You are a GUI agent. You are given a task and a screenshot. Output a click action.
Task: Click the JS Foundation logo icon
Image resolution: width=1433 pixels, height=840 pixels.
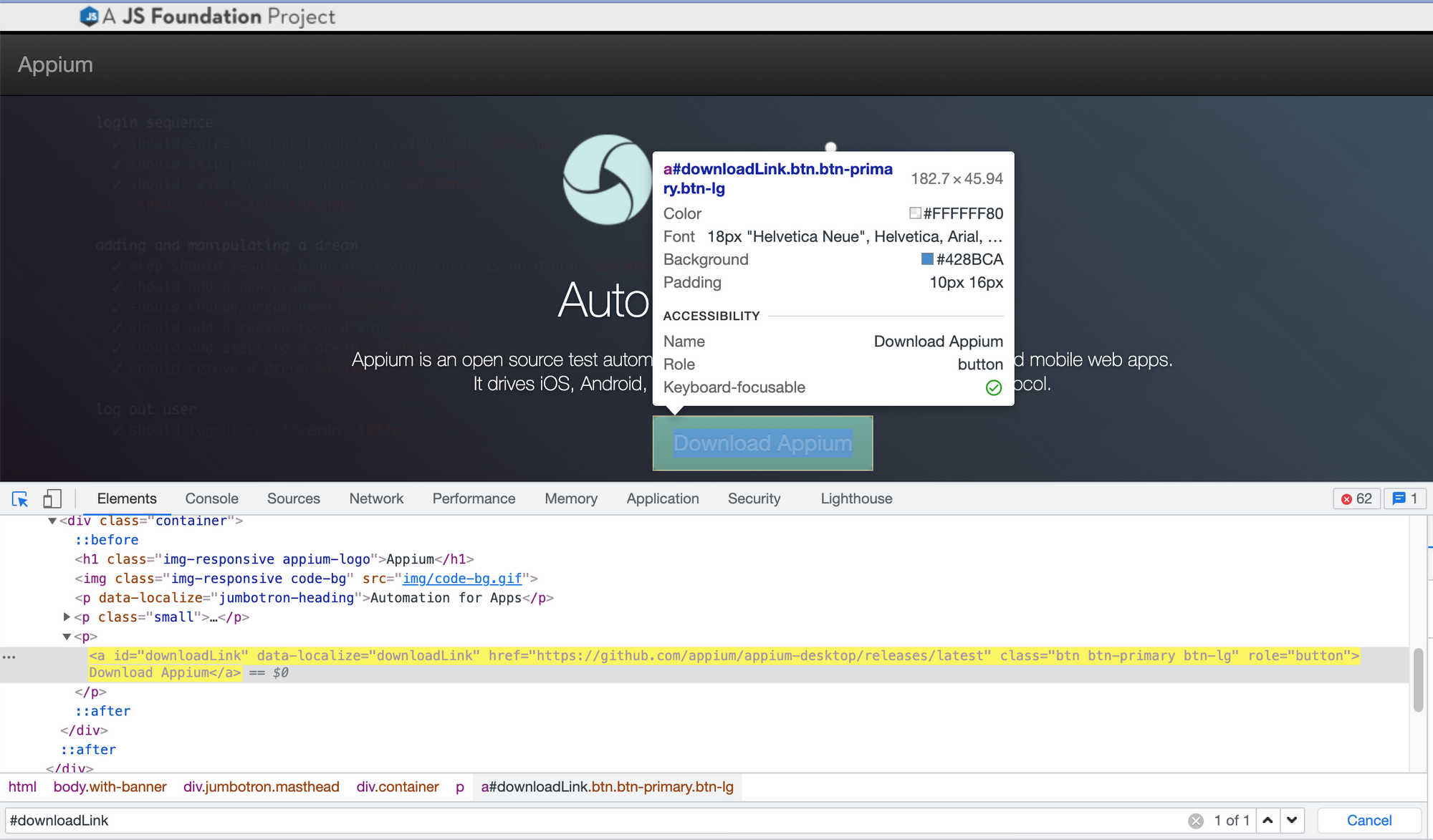click(89, 16)
